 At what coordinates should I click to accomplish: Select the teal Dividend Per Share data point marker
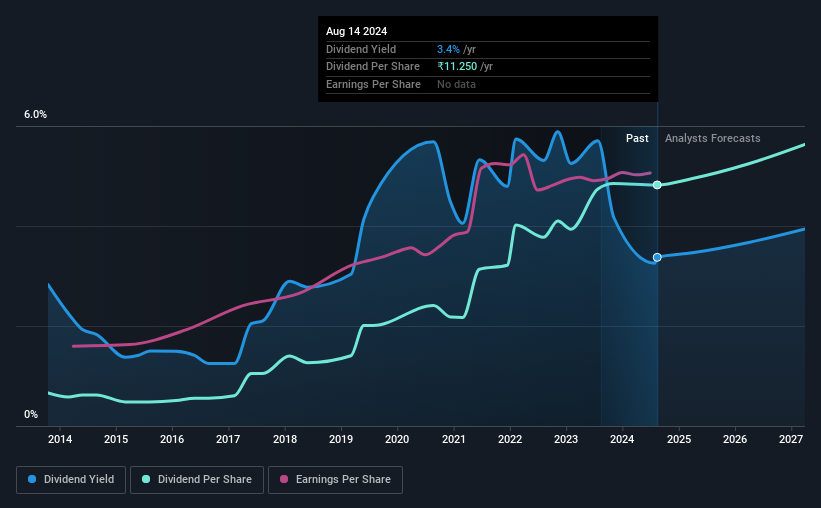(x=657, y=185)
